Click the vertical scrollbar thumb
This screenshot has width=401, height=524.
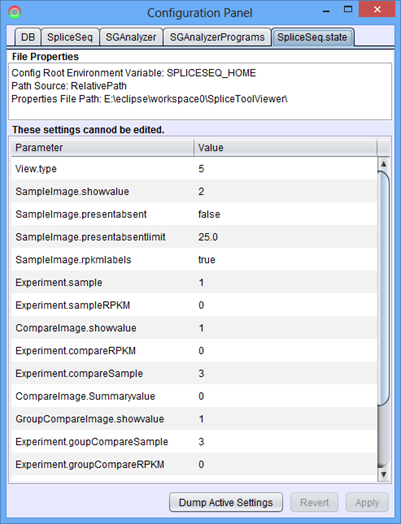coord(384,288)
